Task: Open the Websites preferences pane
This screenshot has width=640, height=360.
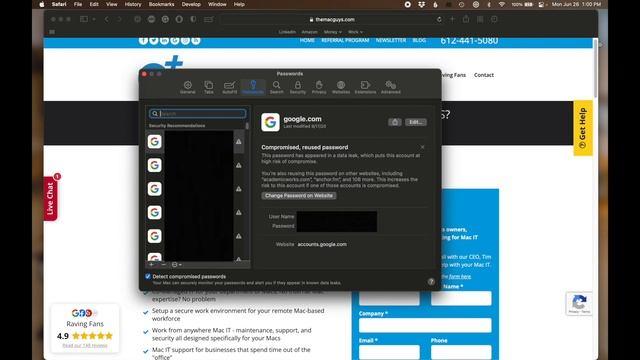Action: (x=341, y=87)
